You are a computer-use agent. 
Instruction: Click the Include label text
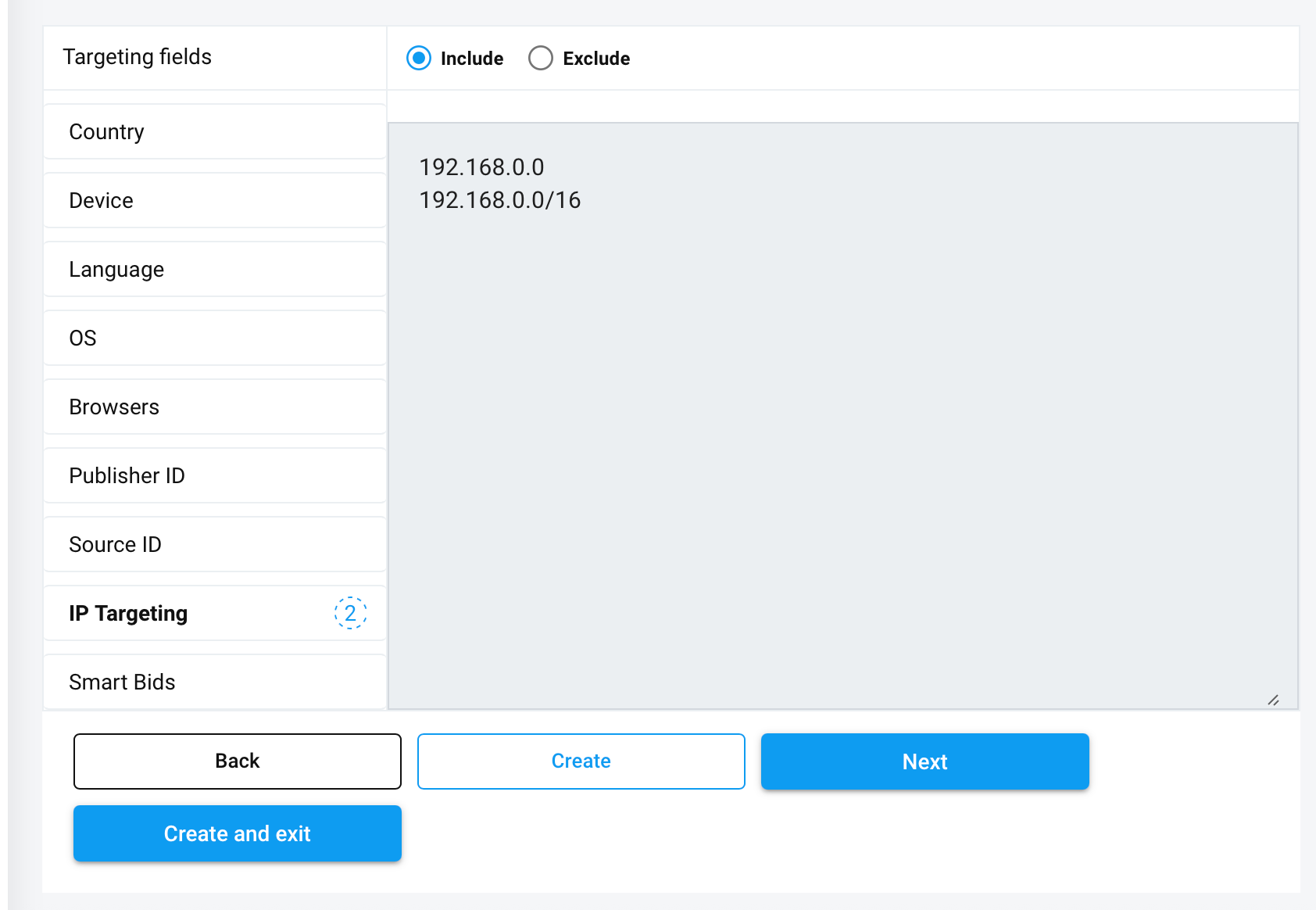coord(472,59)
